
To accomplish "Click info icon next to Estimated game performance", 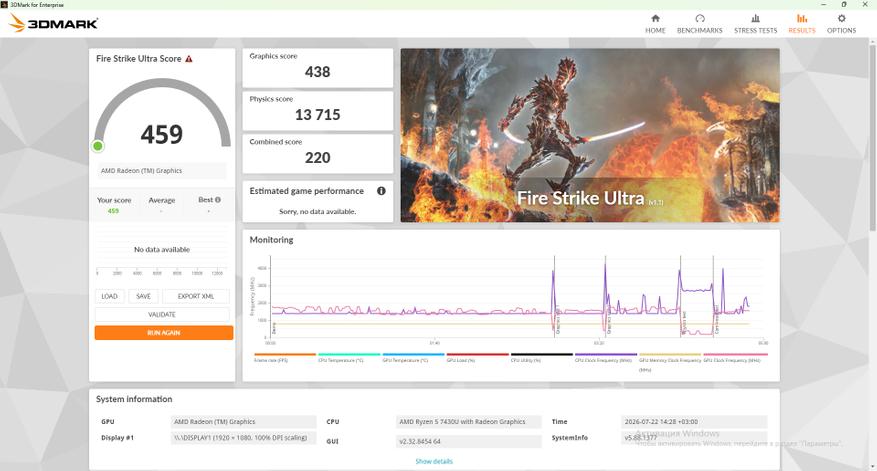I will 381,191.
